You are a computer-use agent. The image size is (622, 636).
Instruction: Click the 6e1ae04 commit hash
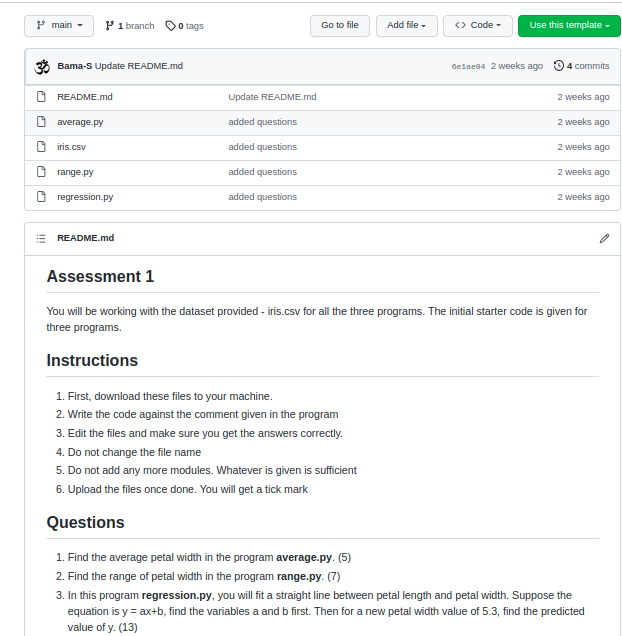click(x=468, y=67)
